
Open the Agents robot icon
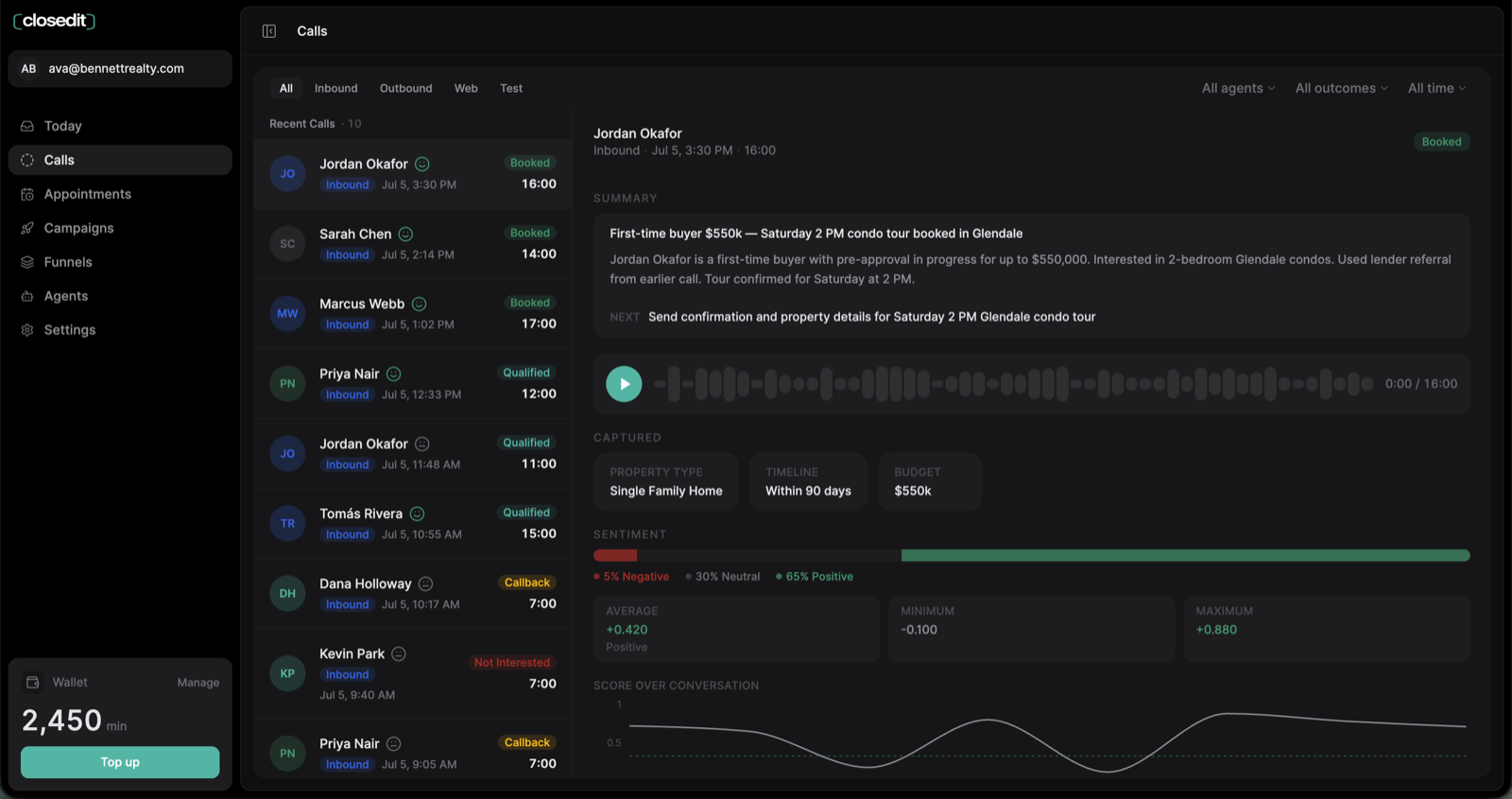coord(27,296)
